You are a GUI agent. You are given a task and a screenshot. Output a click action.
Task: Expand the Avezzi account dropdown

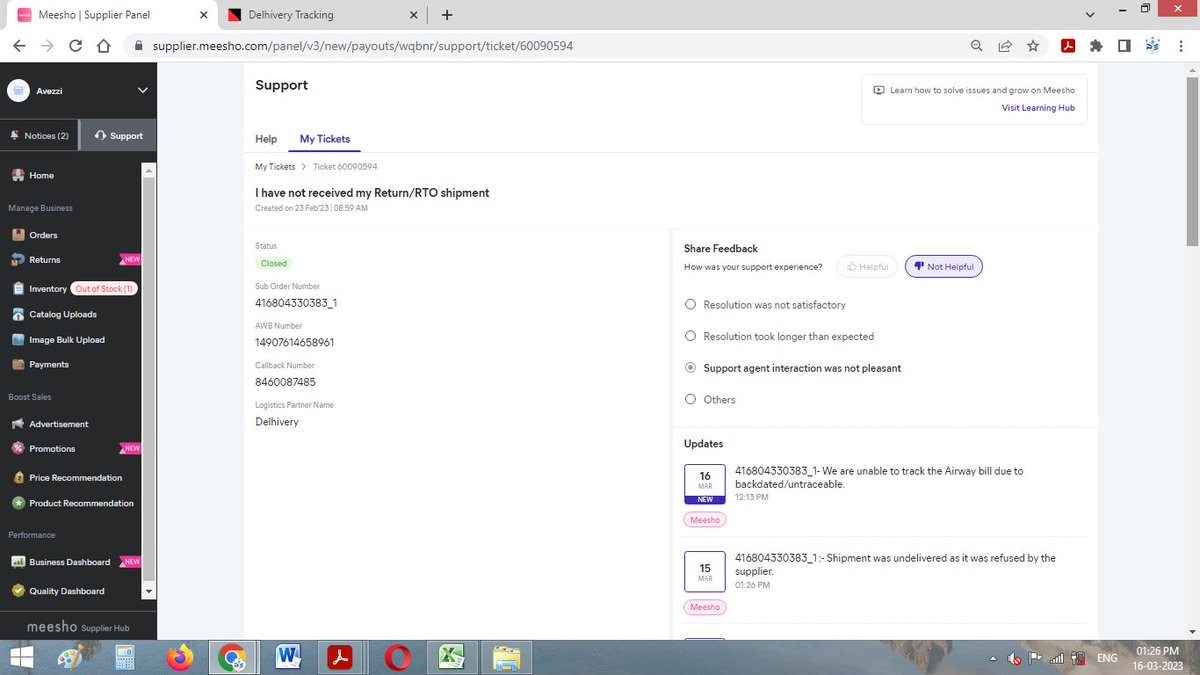coord(142,90)
